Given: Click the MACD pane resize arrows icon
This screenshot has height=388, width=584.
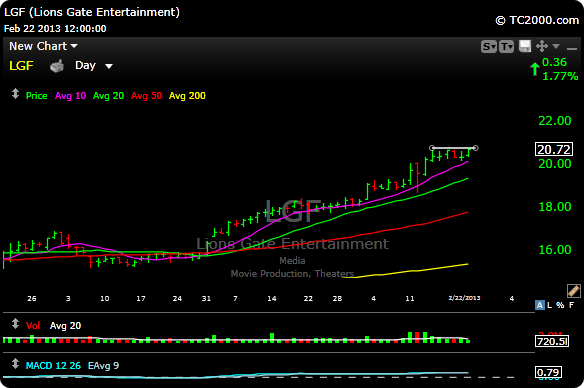Looking at the screenshot, I should click(x=15, y=363).
